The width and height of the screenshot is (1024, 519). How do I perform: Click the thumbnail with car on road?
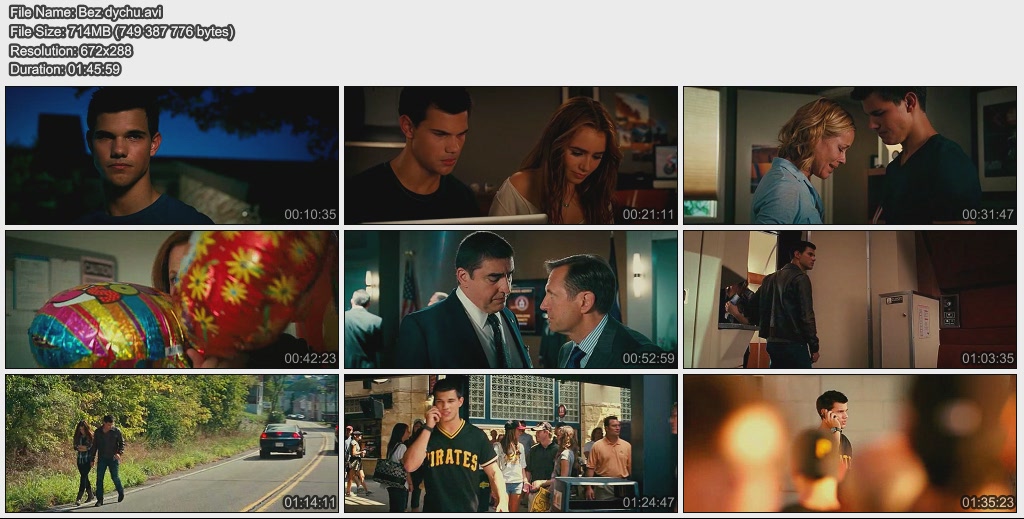171,443
